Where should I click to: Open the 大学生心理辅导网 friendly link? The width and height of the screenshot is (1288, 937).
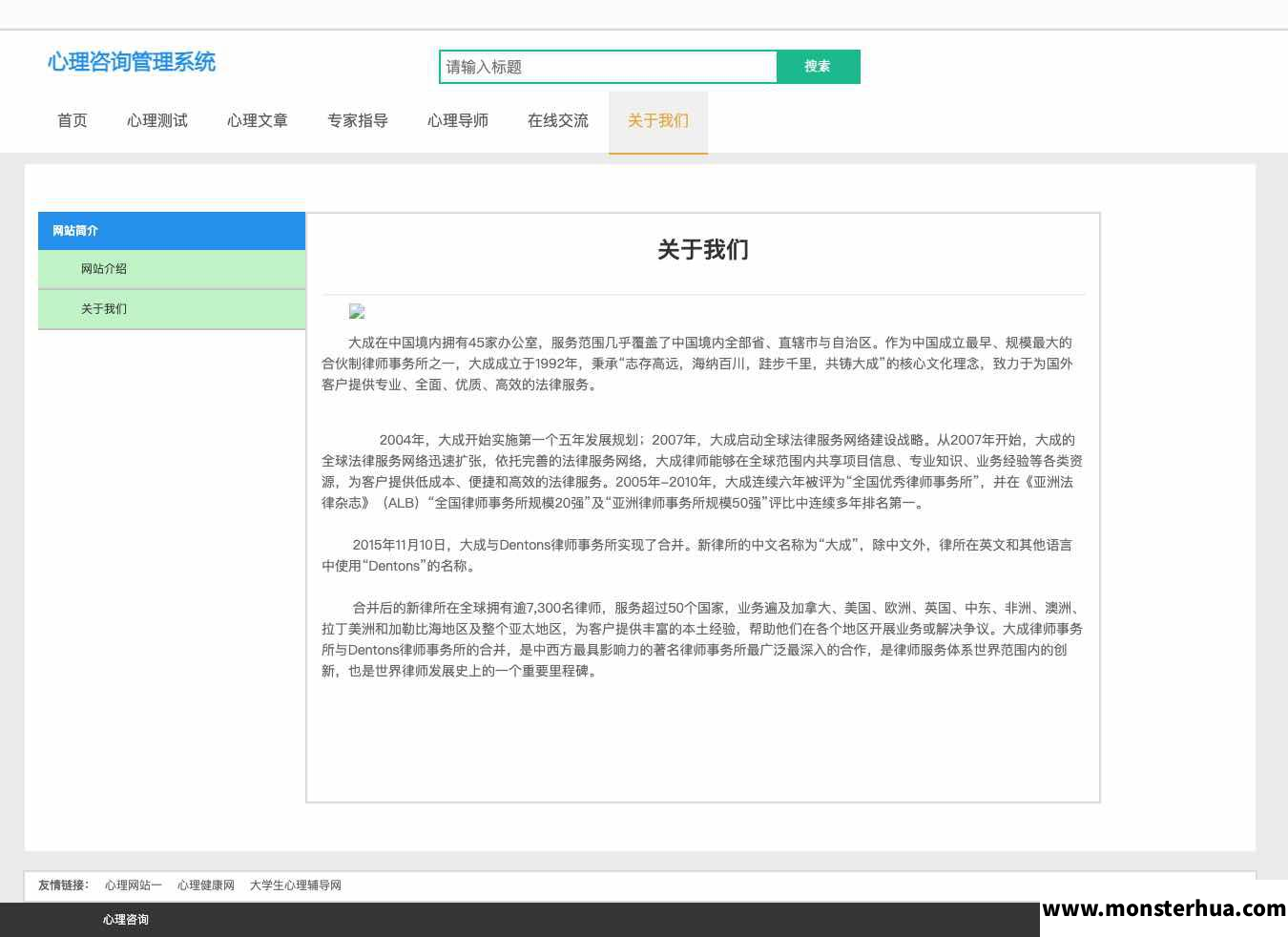296,885
